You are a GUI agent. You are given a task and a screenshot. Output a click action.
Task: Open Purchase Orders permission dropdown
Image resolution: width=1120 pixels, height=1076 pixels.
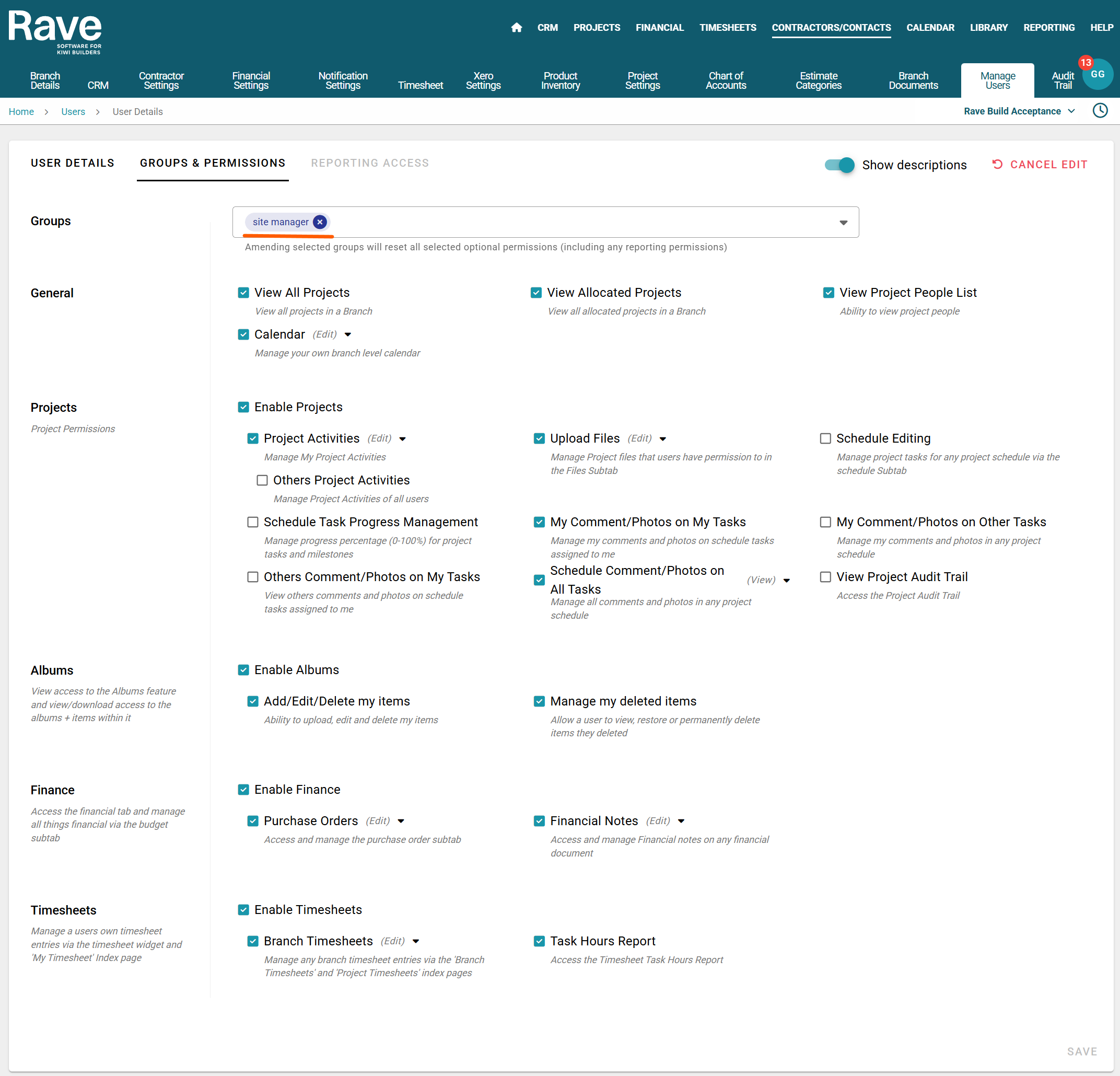401,821
